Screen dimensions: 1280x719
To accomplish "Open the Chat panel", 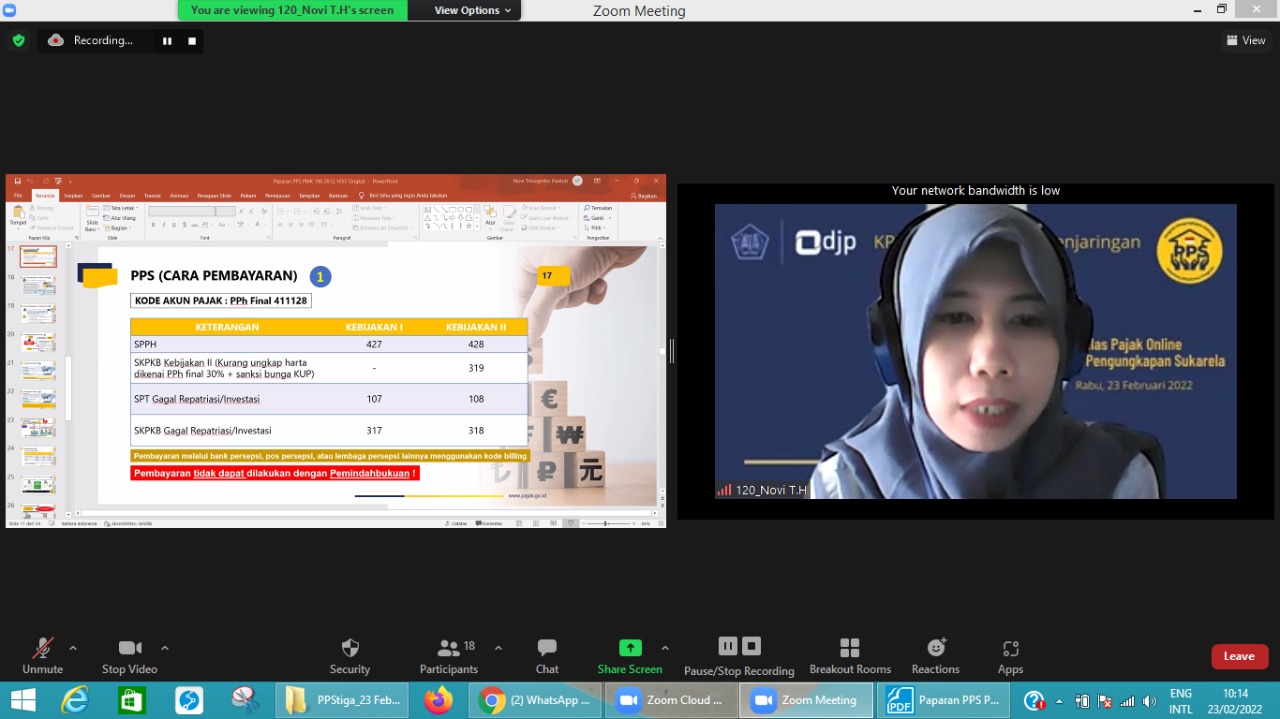I will pos(546,655).
